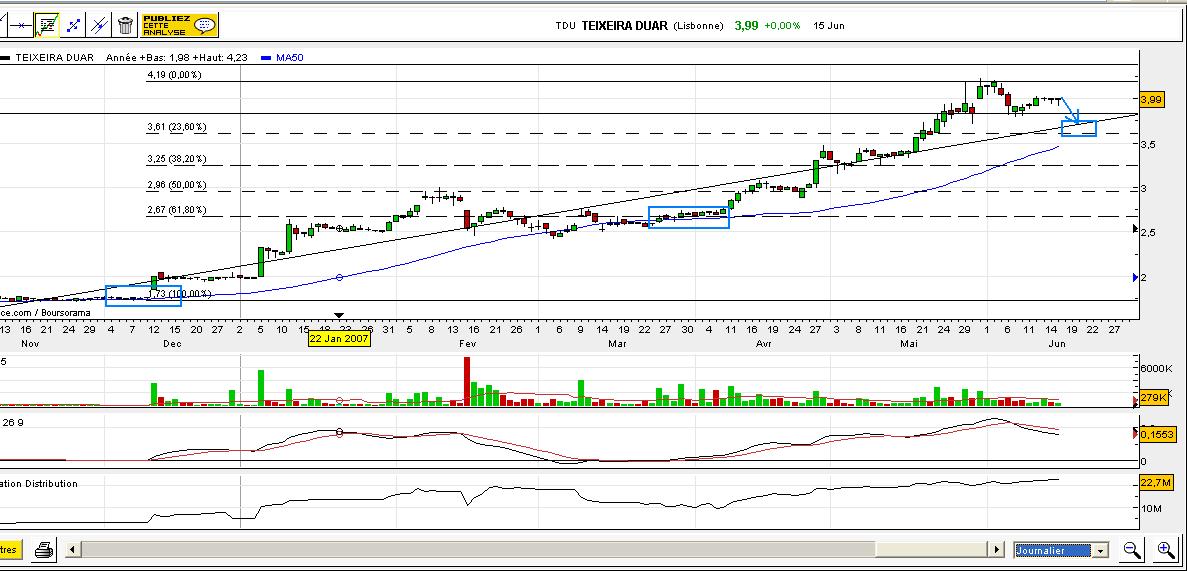Click the Fev month axis label
Screen dimensions: 1187x571
pos(467,344)
